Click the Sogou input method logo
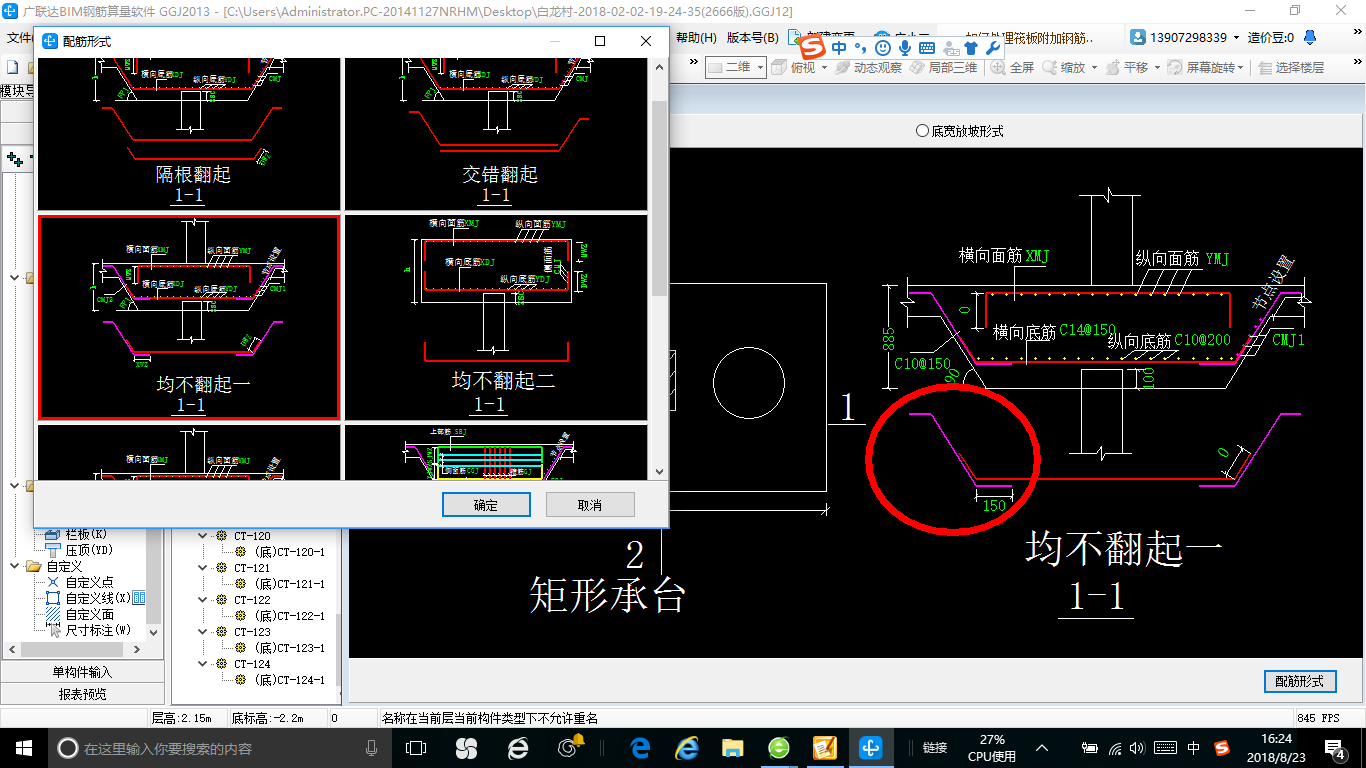This screenshot has height=768, width=1366. point(813,47)
